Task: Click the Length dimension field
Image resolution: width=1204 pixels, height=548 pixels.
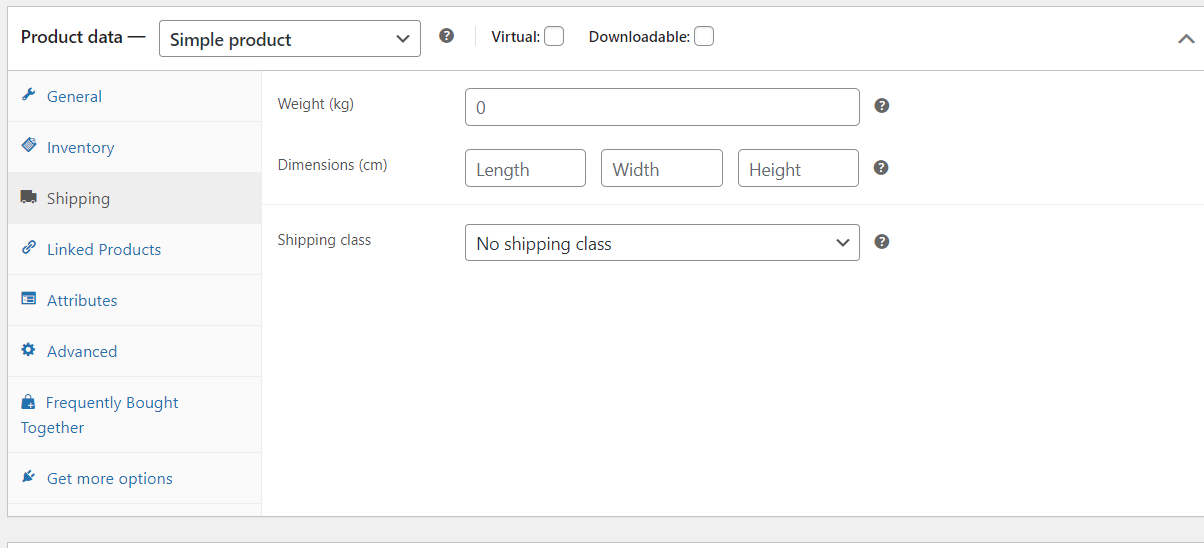Action: pyautogui.click(x=525, y=169)
